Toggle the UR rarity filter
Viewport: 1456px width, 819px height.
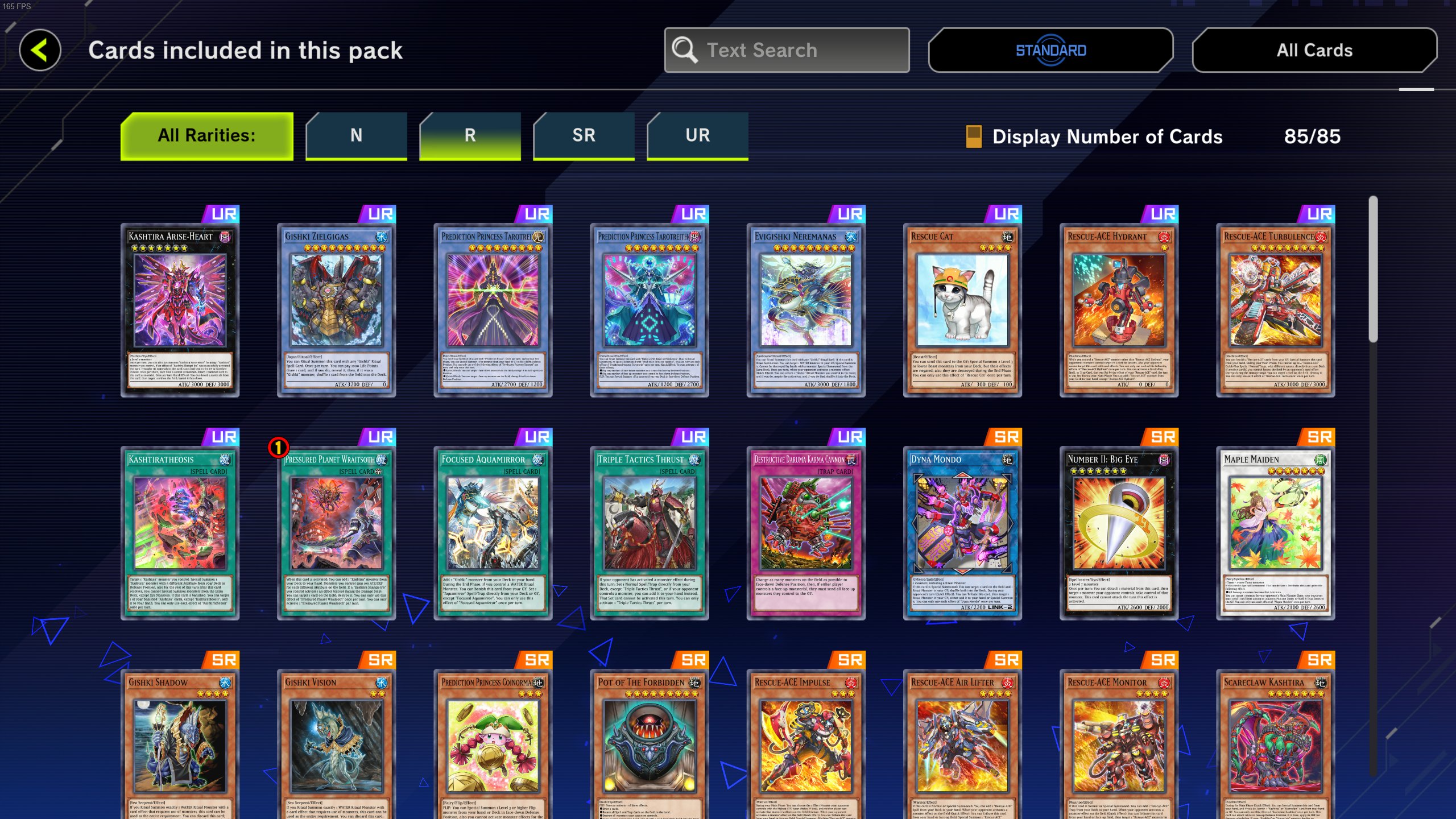pyautogui.click(x=698, y=136)
